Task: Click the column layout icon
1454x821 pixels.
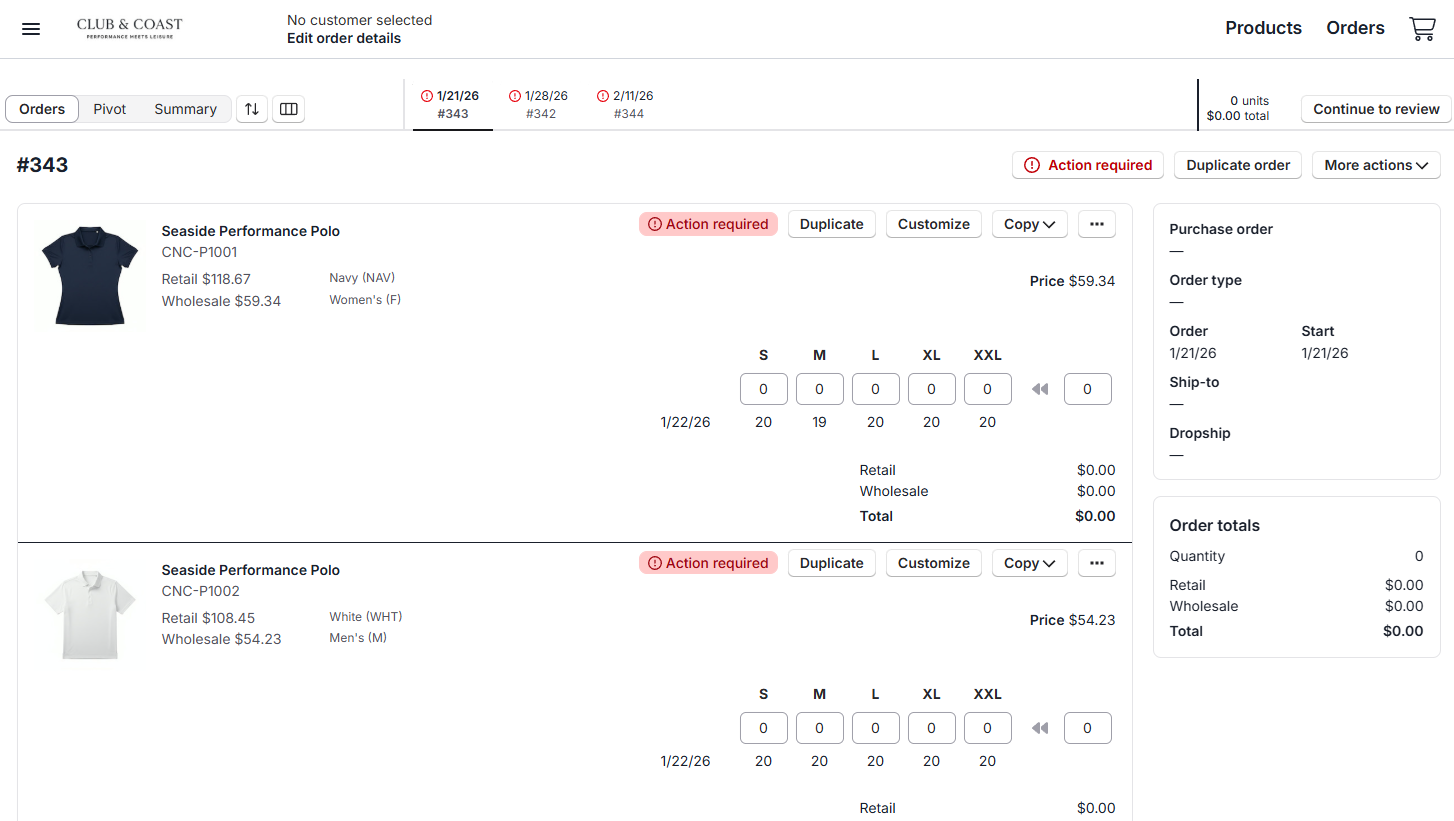Action: [289, 109]
